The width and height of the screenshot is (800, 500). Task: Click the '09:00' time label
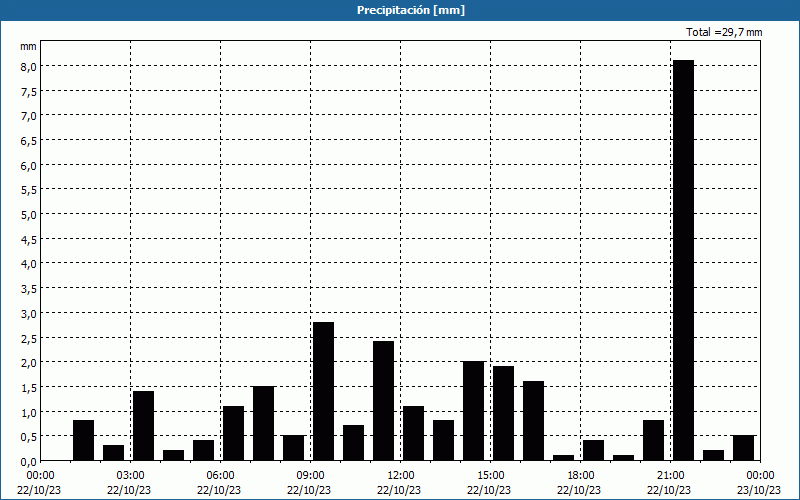coord(310,476)
